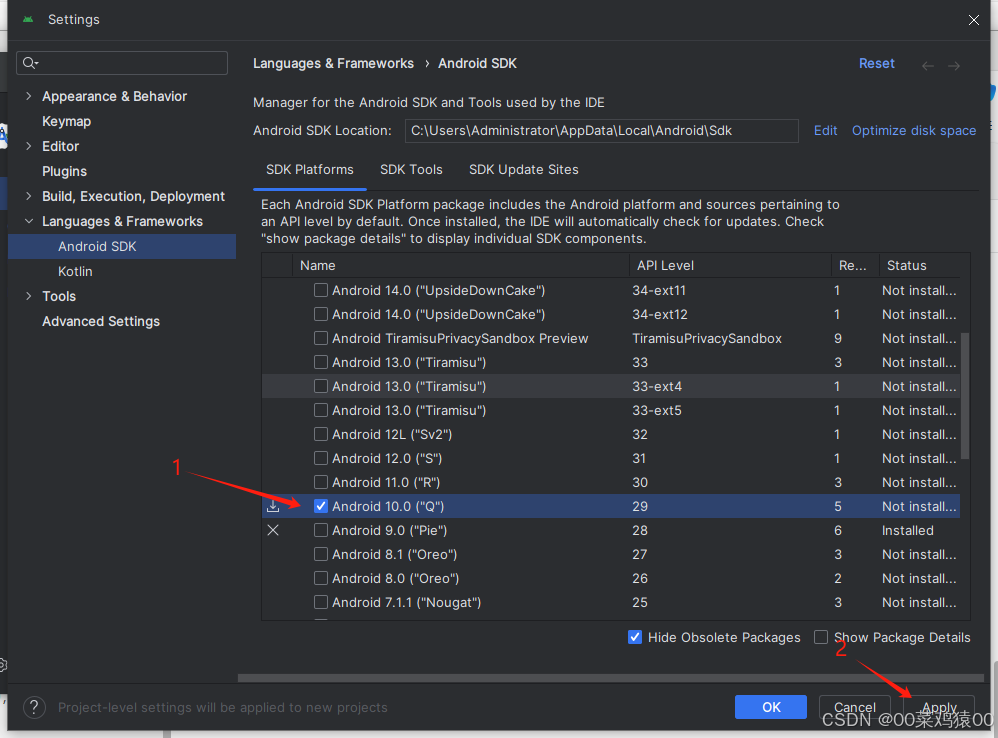Go back with the left arrow
Image resolution: width=998 pixels, height=738 pixels.
[928, 66]
